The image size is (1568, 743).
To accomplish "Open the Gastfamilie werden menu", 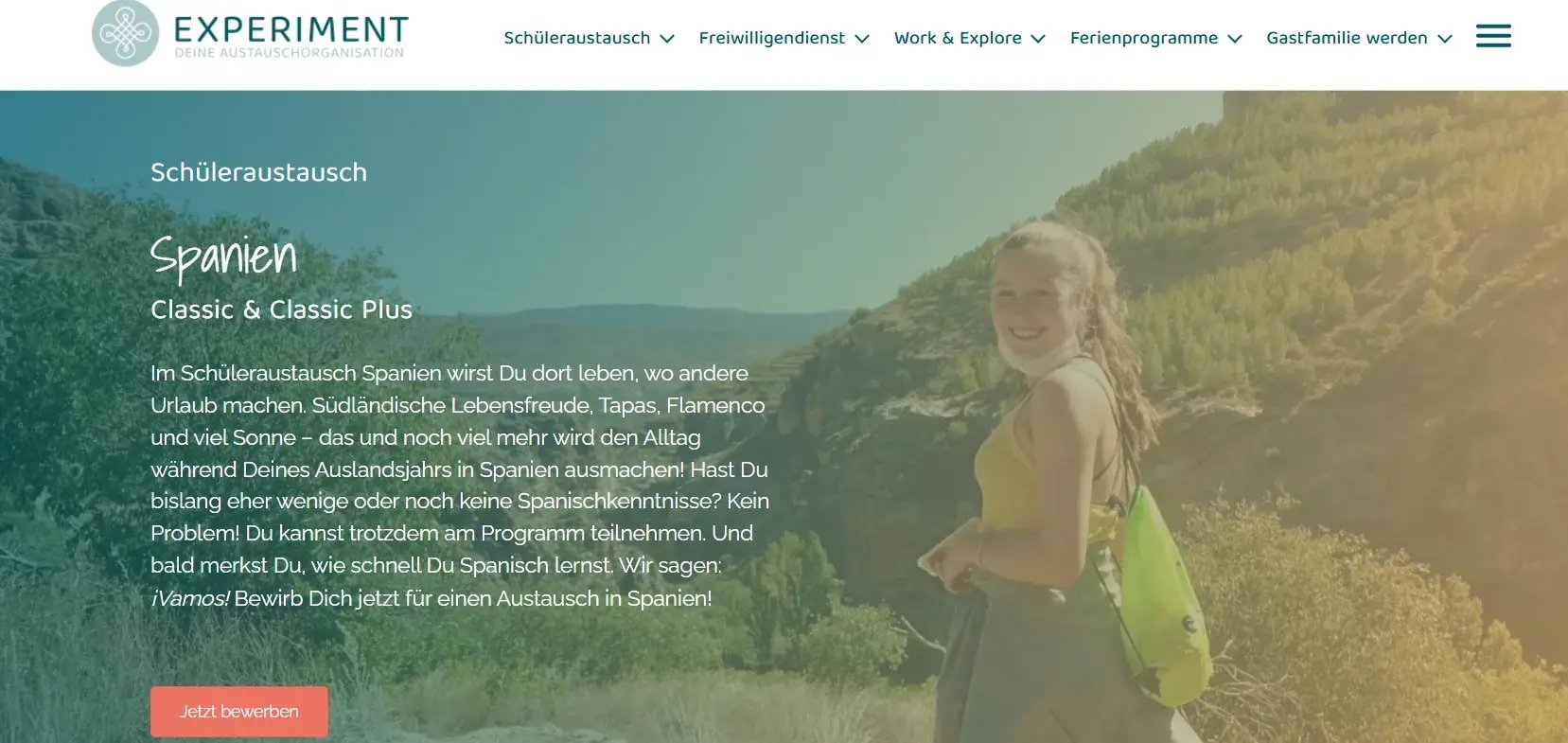I will point(1347,38).
